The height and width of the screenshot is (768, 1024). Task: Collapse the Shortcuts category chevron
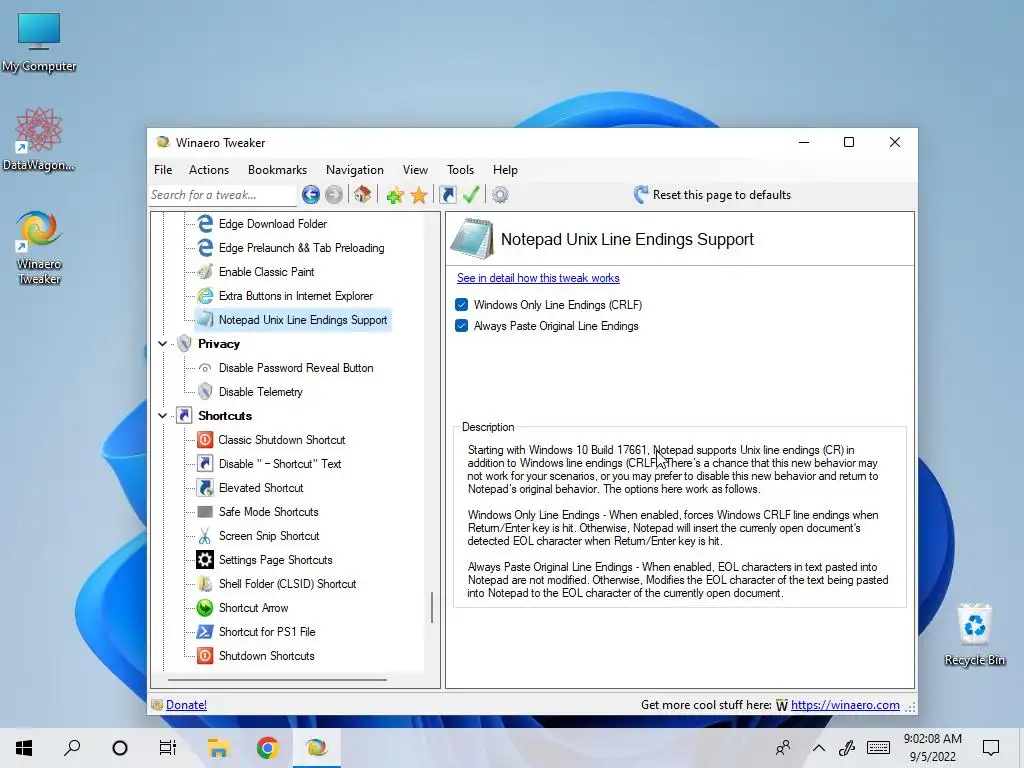pyautogui.click(x=162, y=415)
